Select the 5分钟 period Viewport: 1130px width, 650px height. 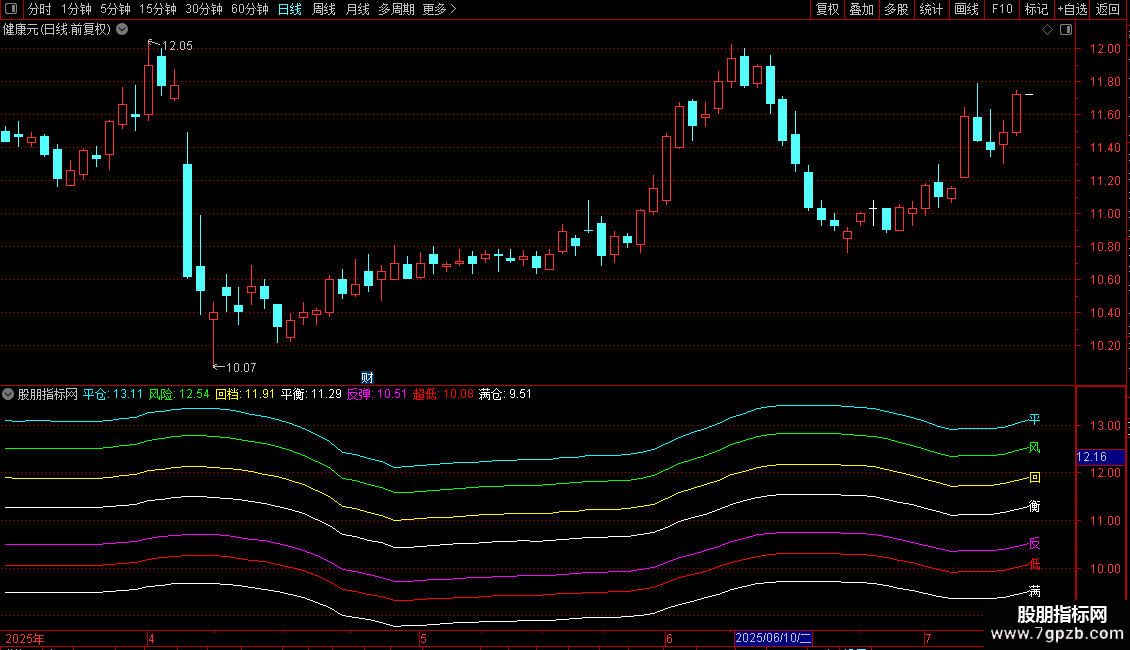coord(115,9)
